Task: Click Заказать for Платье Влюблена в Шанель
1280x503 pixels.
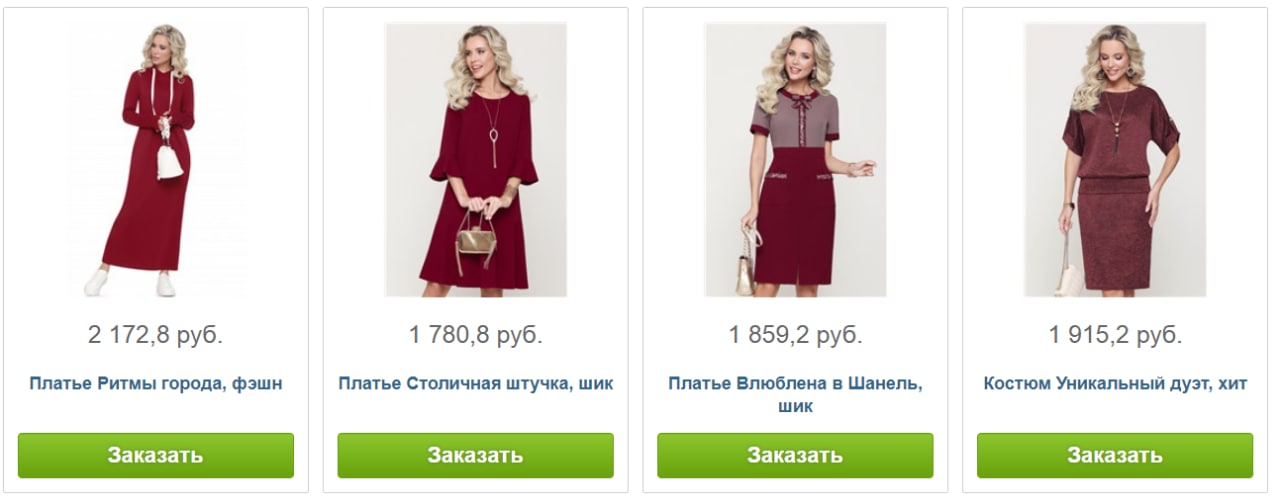Action: (x=795, y=455)
